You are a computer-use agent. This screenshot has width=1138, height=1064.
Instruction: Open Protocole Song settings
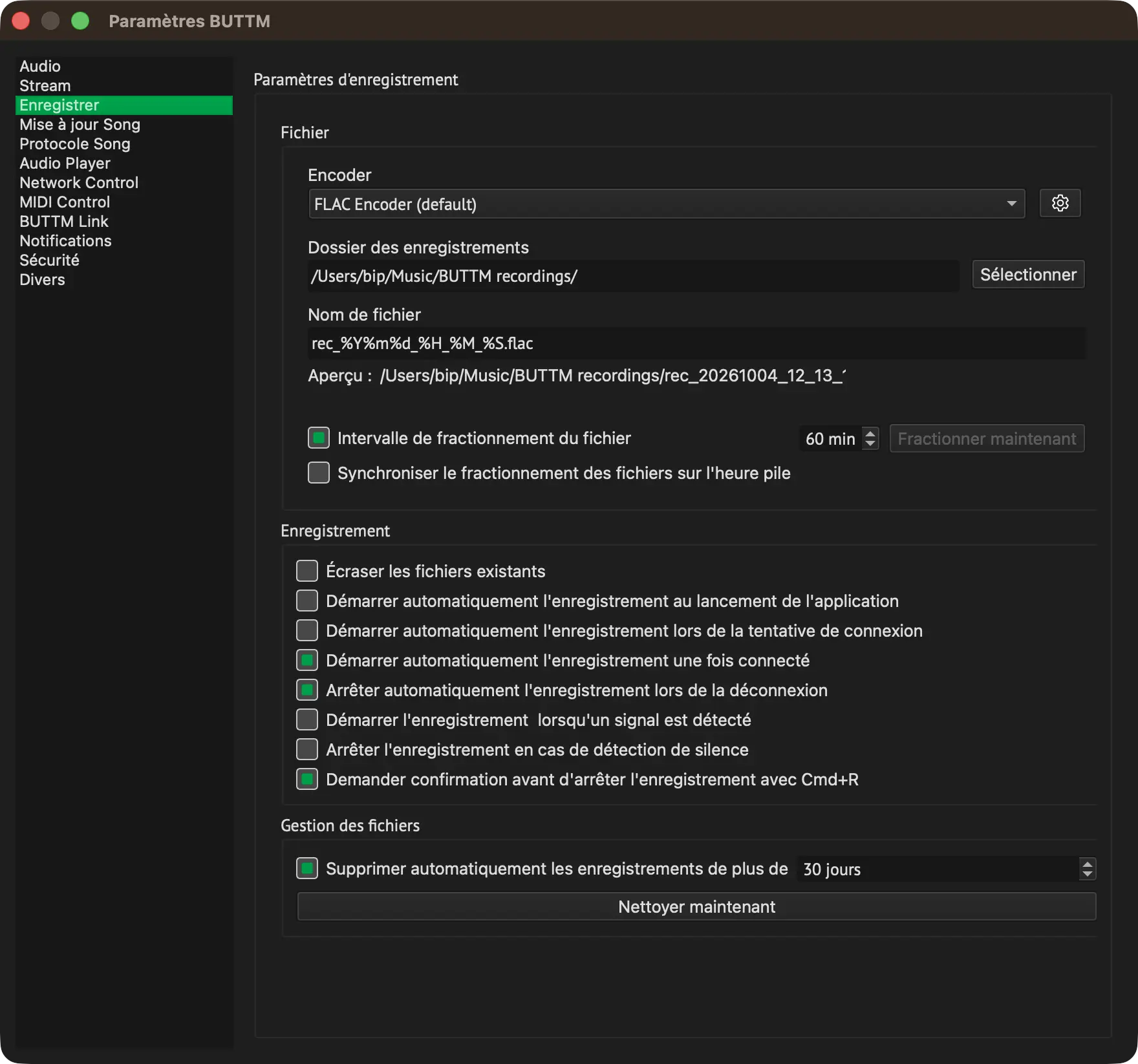point(123,144)
